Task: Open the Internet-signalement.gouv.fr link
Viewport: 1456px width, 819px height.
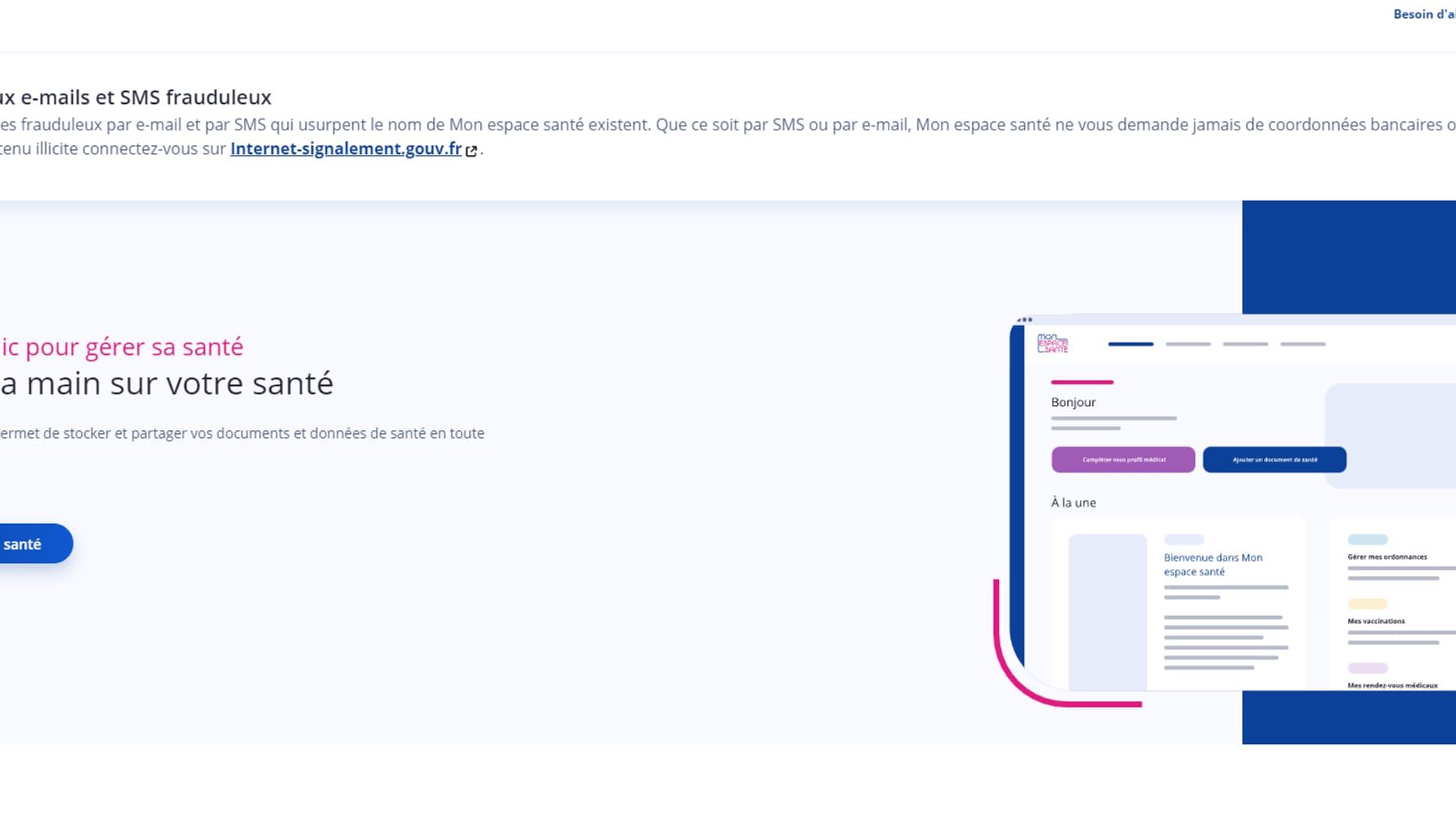Action: [346, 148]
